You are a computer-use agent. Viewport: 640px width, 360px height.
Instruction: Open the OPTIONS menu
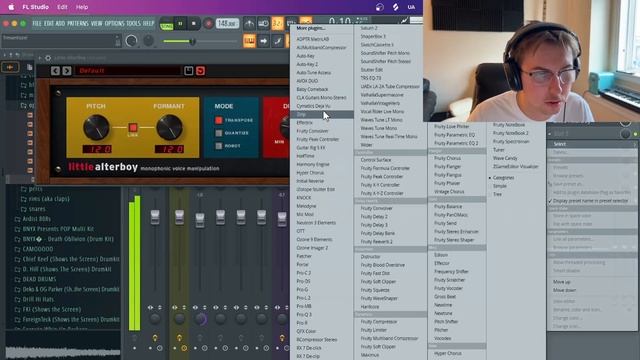point(114,24)
